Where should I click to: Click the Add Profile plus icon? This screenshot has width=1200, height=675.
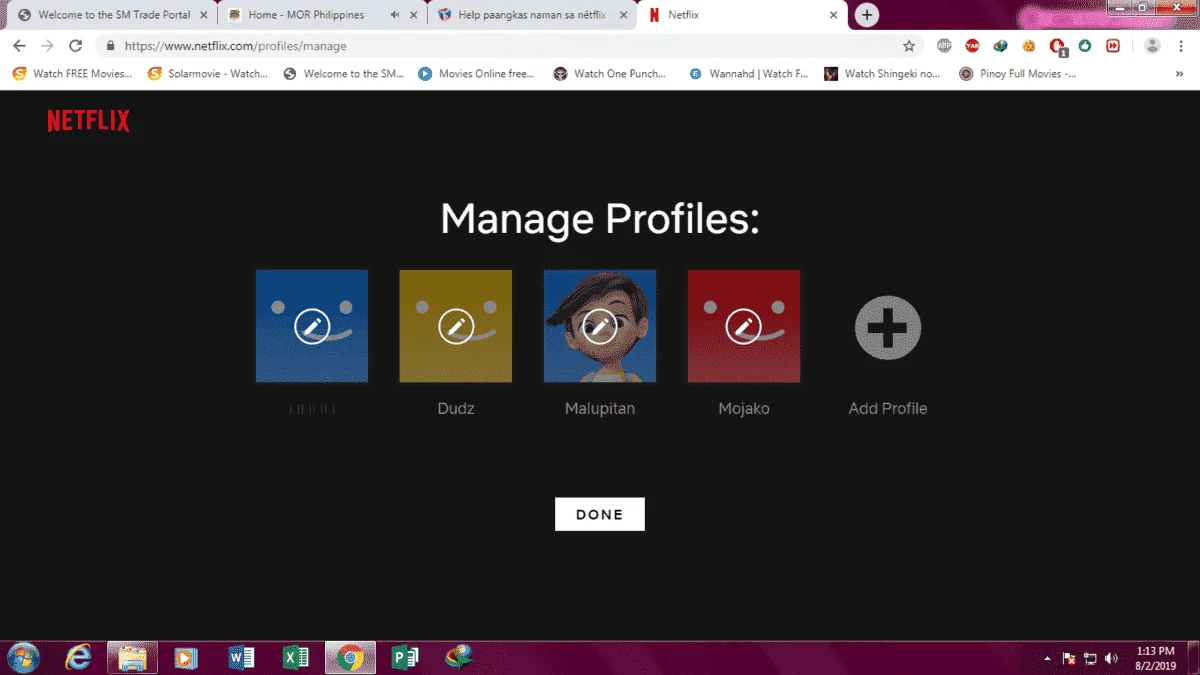coord(888,327)
